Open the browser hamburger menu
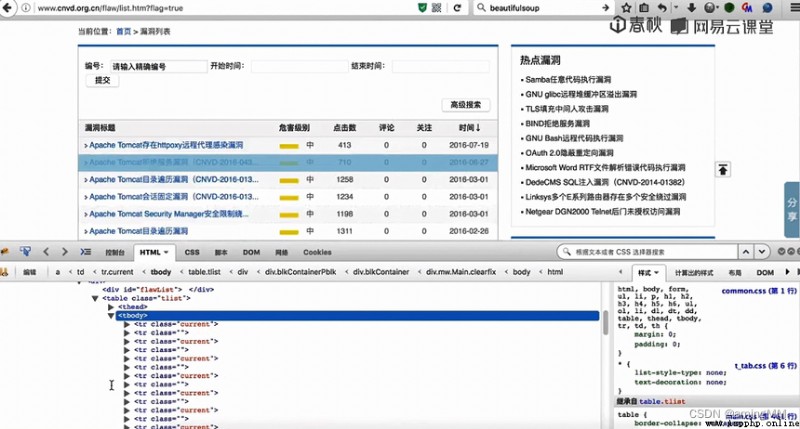The height and width of the screenshot is (429, 800). (794, 8)
